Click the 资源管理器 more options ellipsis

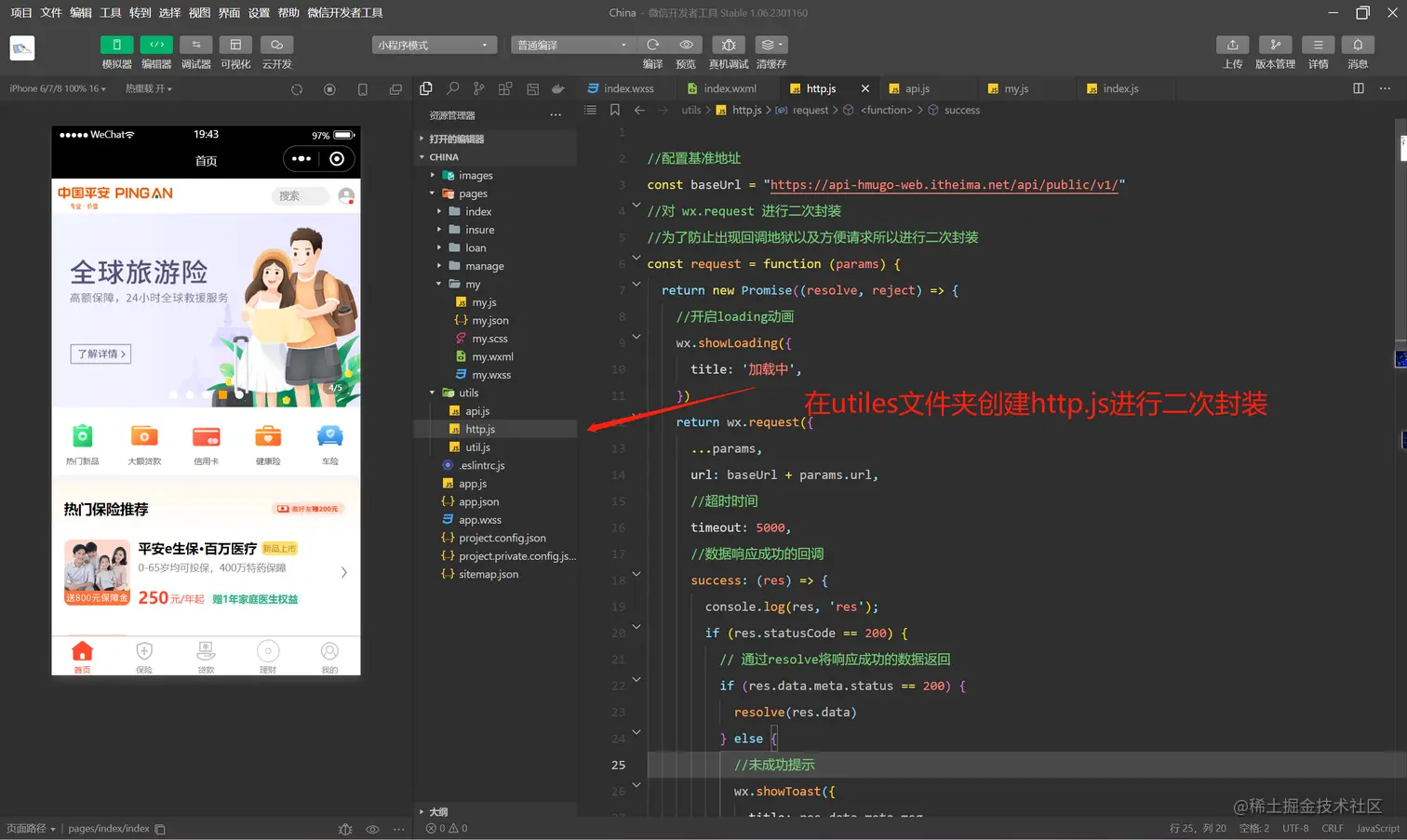click(556, 115)
